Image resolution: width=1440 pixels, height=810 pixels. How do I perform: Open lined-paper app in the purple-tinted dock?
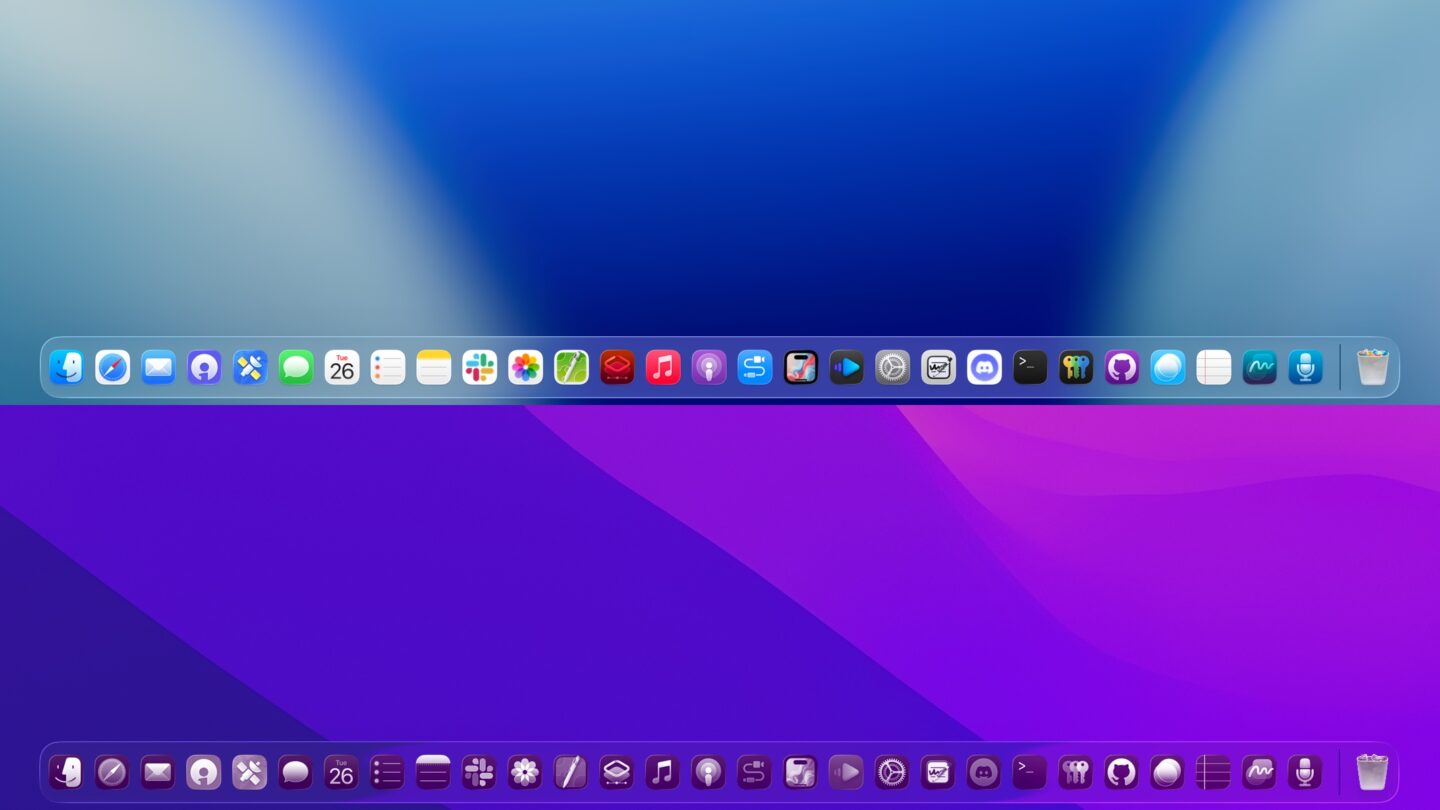click(x=1213, y=772)
